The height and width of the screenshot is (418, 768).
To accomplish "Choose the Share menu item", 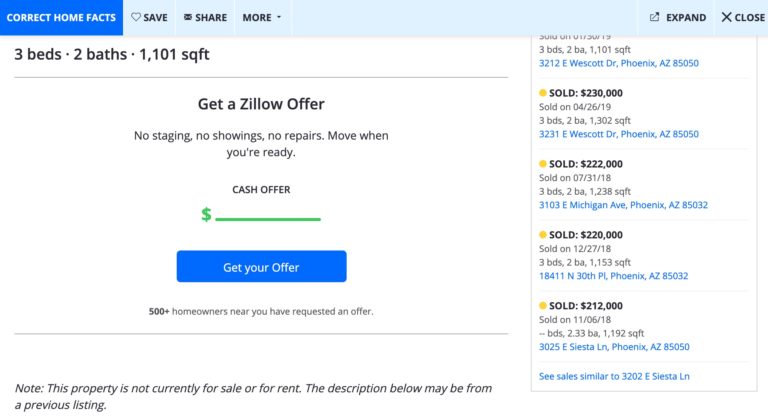I will (205, 18).
